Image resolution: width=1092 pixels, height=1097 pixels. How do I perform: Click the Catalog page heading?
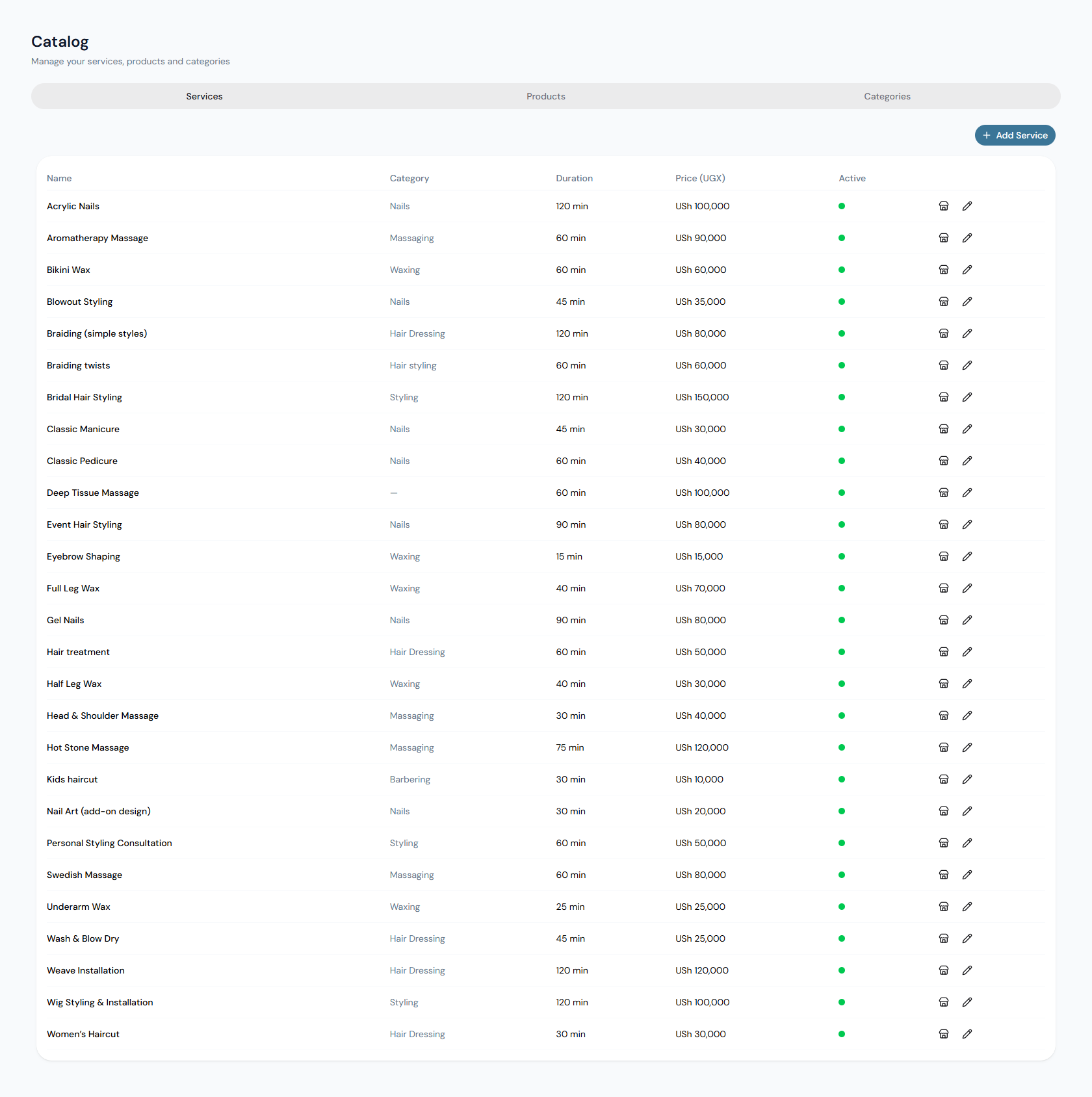point(60,42)
